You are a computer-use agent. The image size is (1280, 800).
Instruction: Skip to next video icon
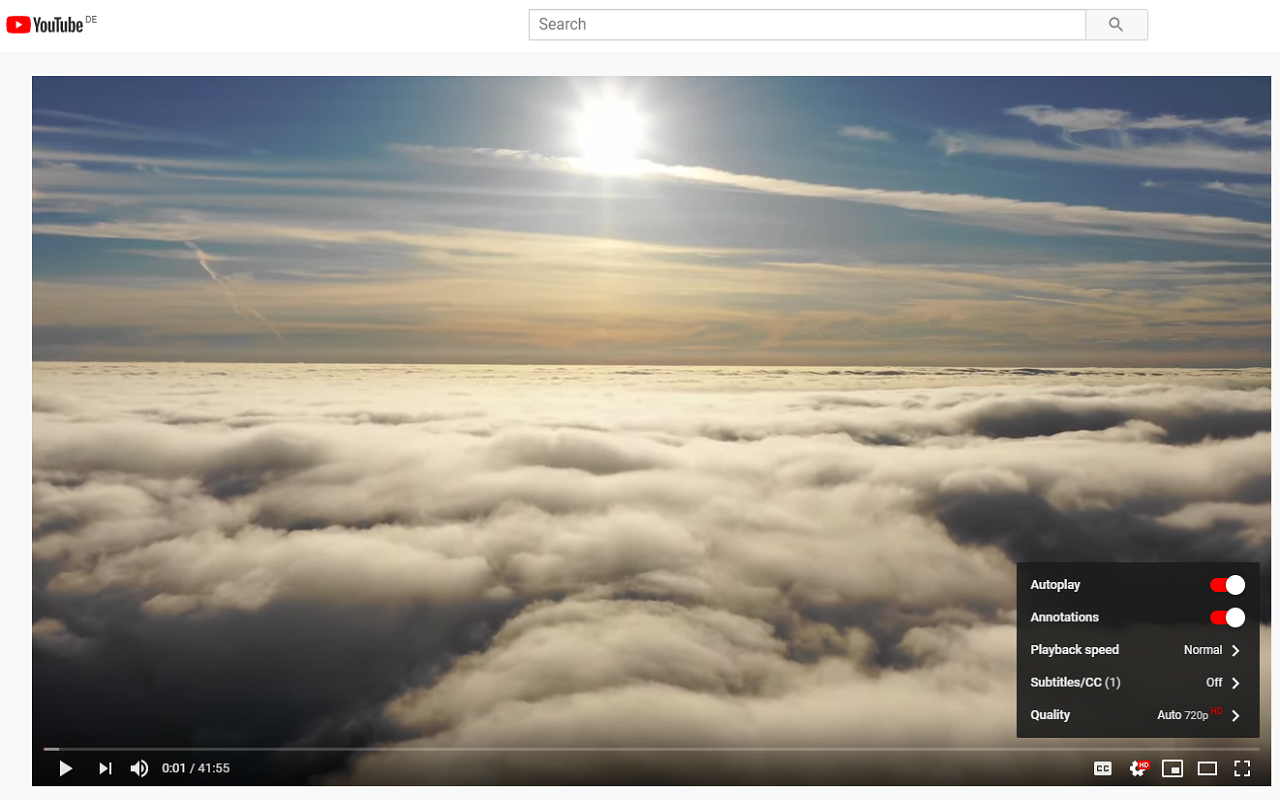[105, 768]
